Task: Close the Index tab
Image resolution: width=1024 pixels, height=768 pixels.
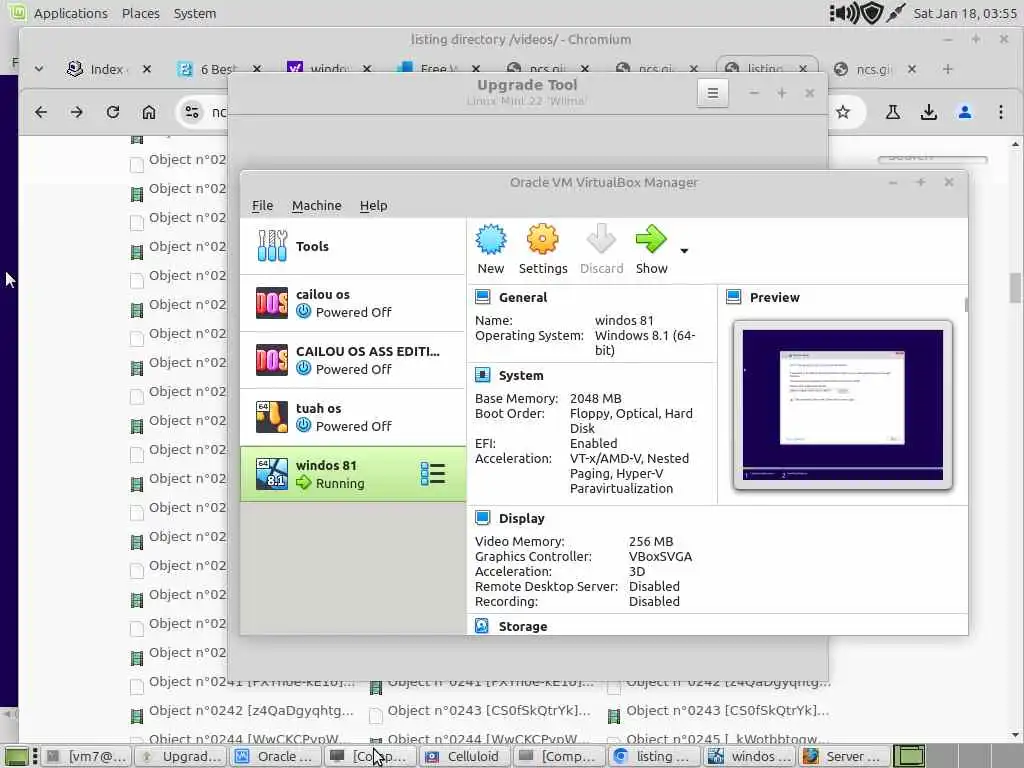Action: click(x=147, y=69)
